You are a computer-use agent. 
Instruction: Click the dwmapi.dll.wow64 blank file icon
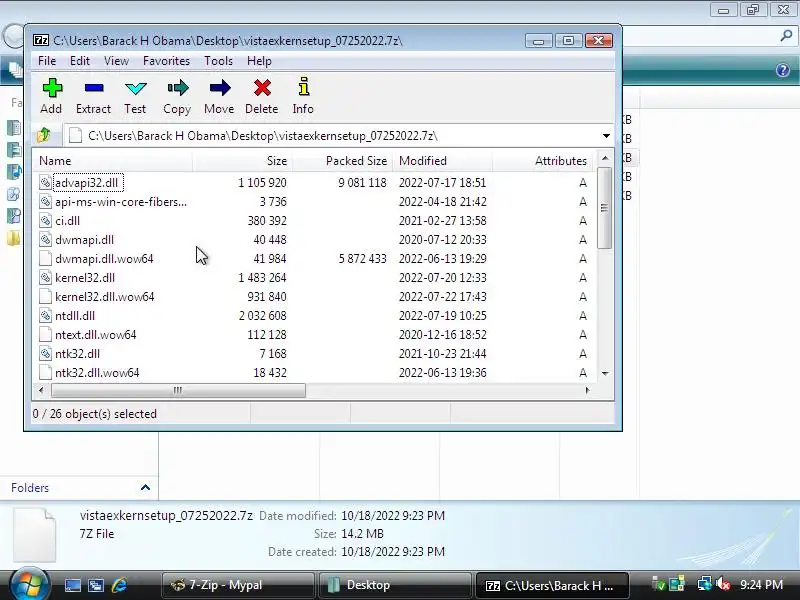pos(45,259)
